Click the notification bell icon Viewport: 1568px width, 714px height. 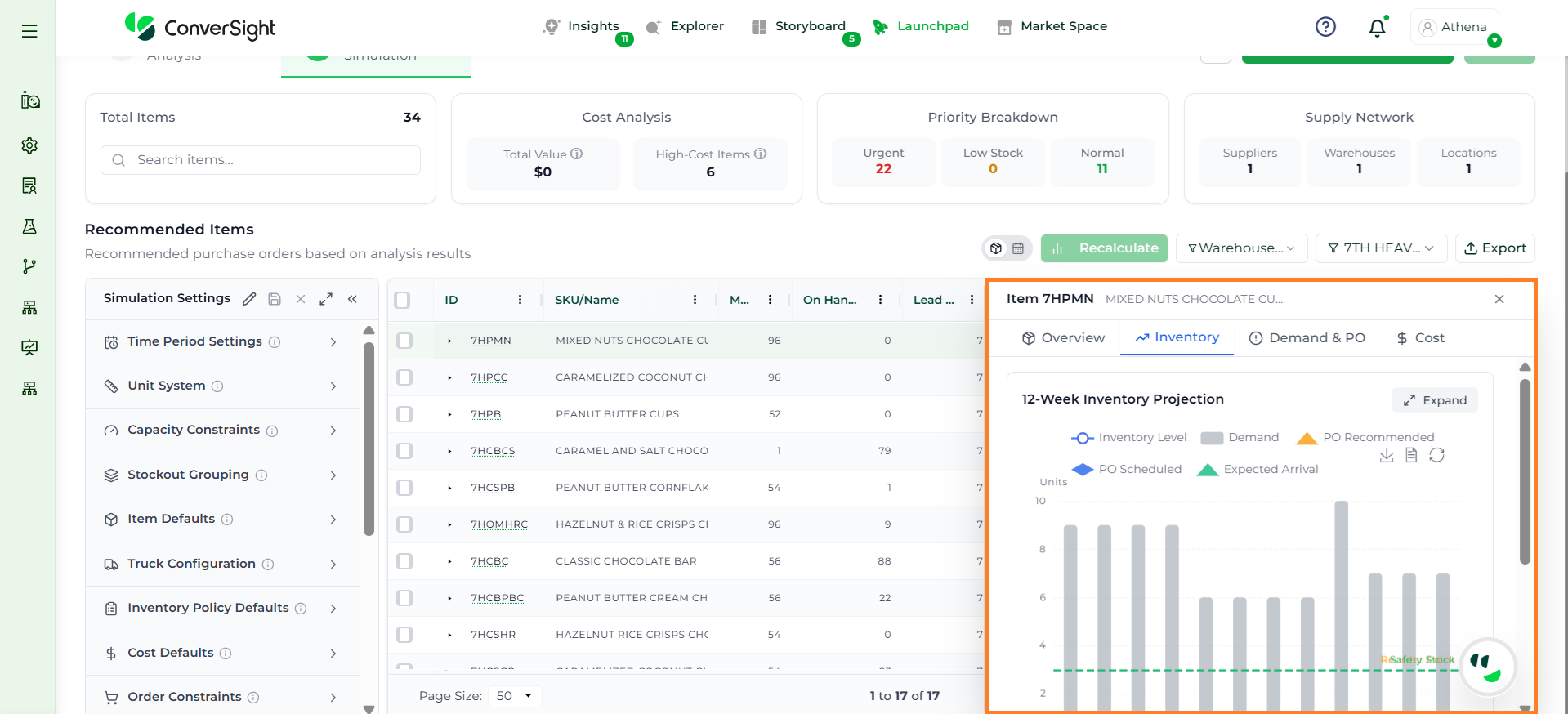click(1377, 28)
